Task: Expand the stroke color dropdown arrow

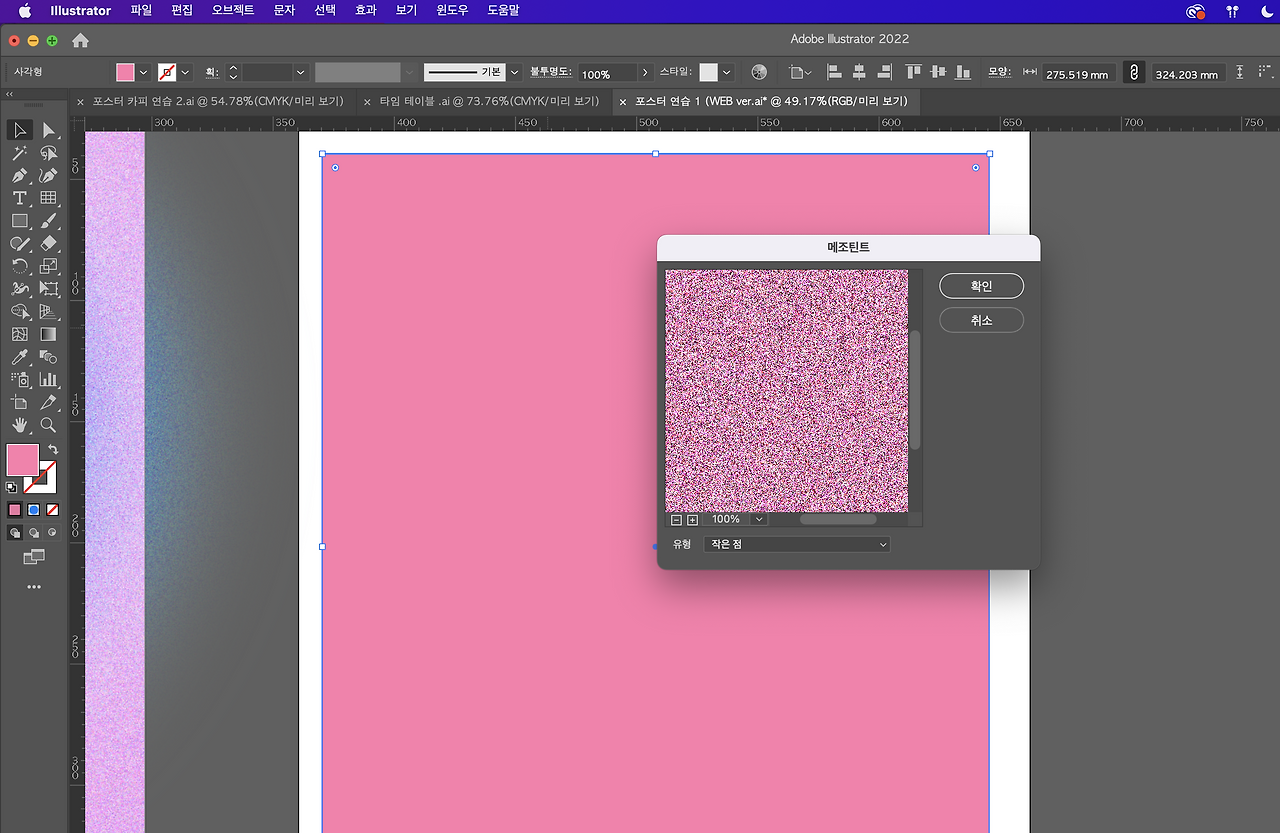Action: pos(185,73)
